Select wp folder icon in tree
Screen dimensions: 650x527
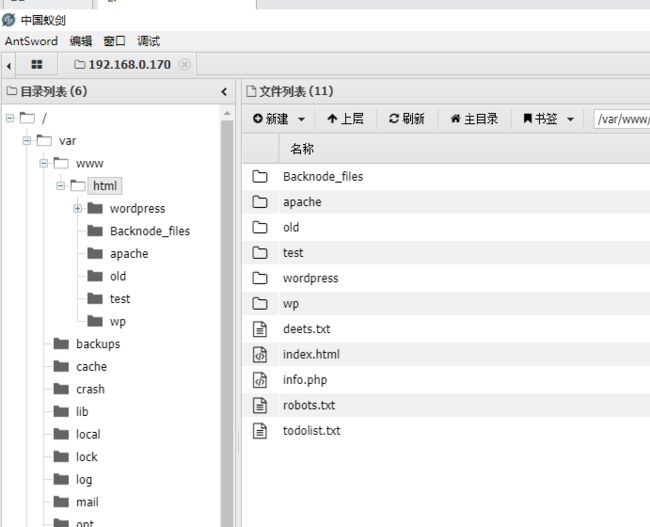[x=95, y=321]
